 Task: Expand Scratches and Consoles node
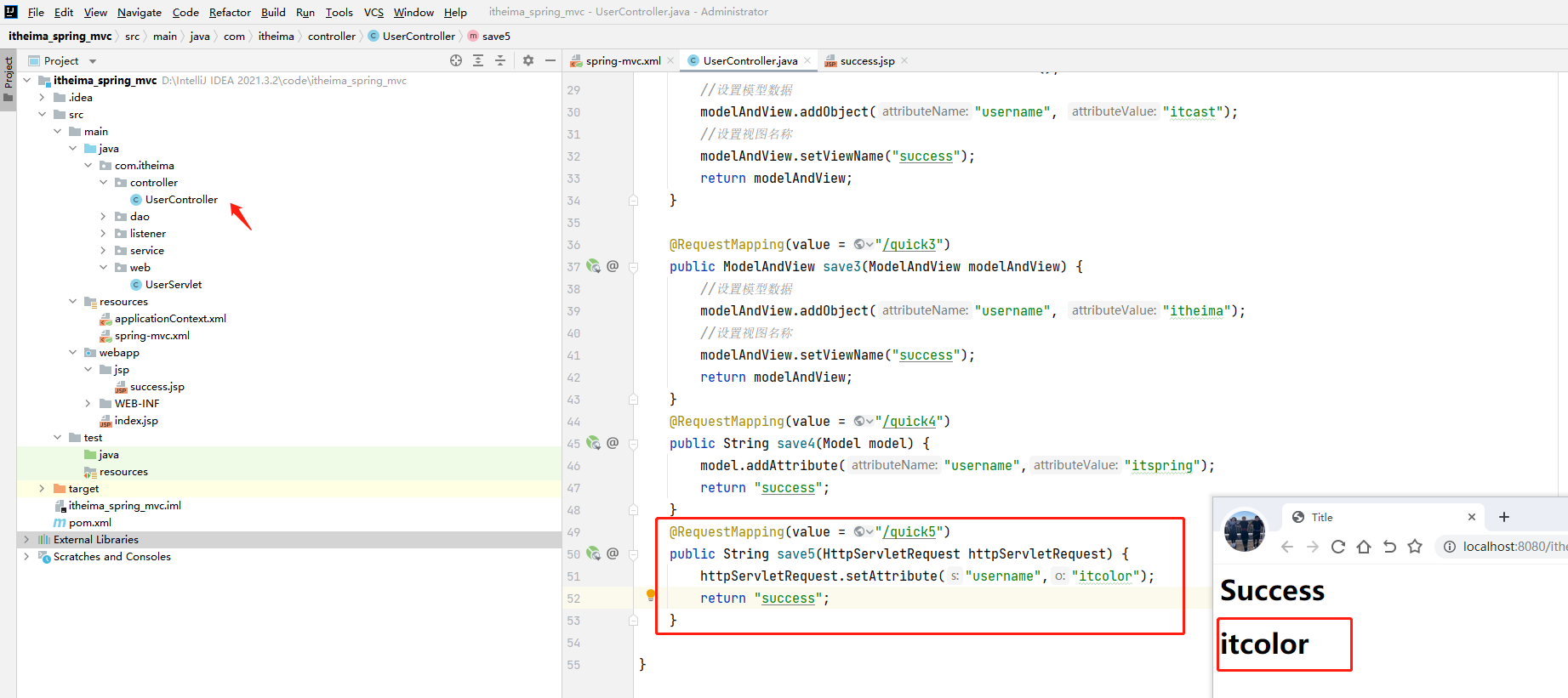(x=26, y=556)
